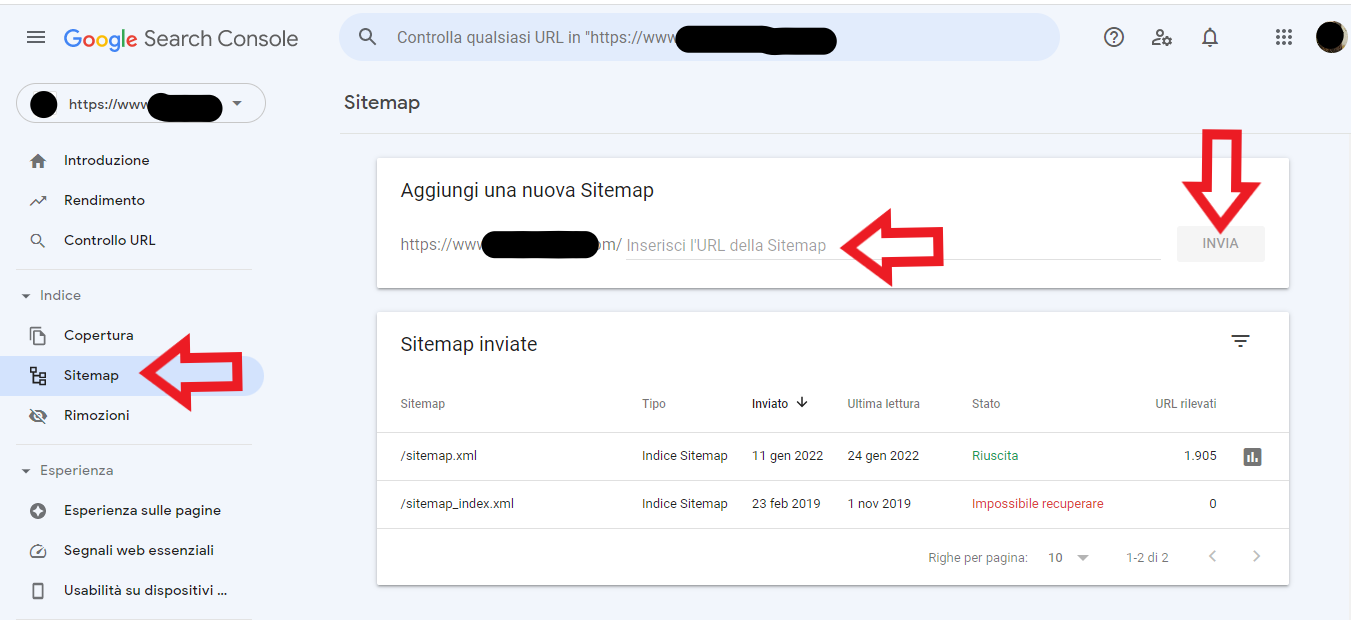Collapse the Indice section
The height and width of the screenshot is (620, 1351).
click(26, 296)
